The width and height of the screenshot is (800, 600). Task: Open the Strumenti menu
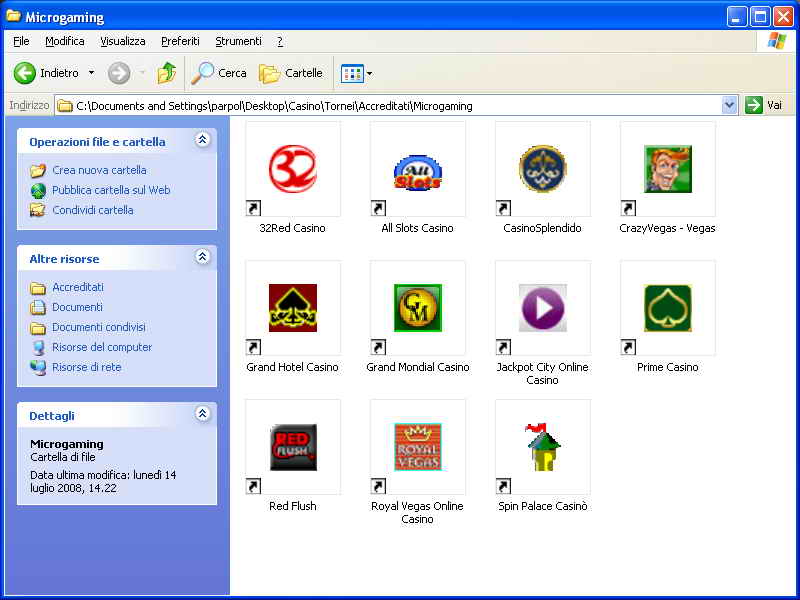(238, 41)
